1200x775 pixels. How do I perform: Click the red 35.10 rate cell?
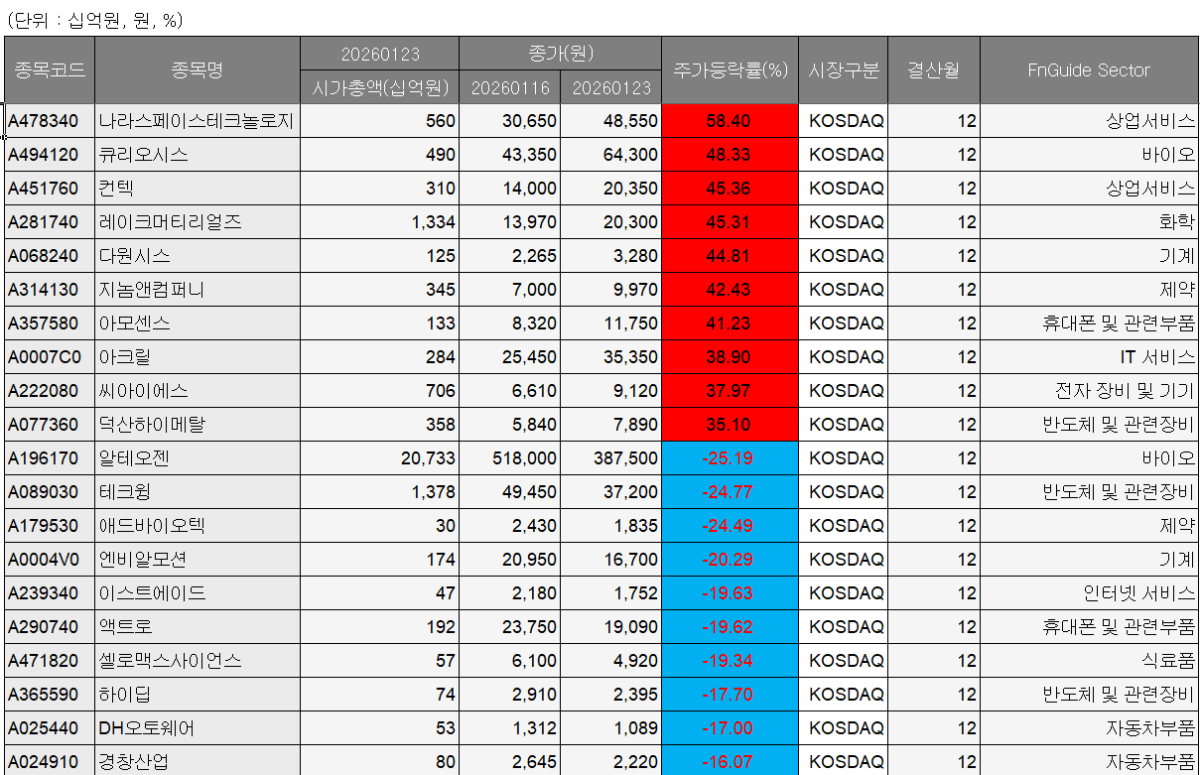coord(729,425)
